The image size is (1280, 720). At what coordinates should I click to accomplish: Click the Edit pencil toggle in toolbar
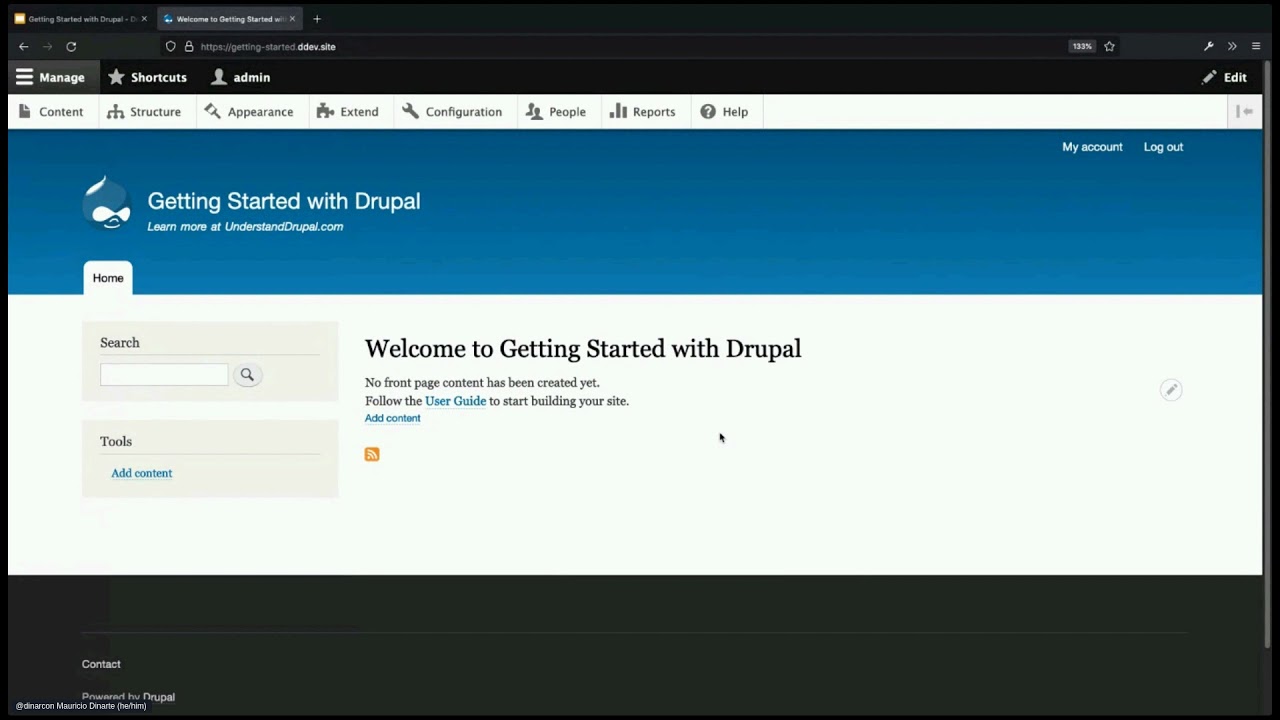1224,77
